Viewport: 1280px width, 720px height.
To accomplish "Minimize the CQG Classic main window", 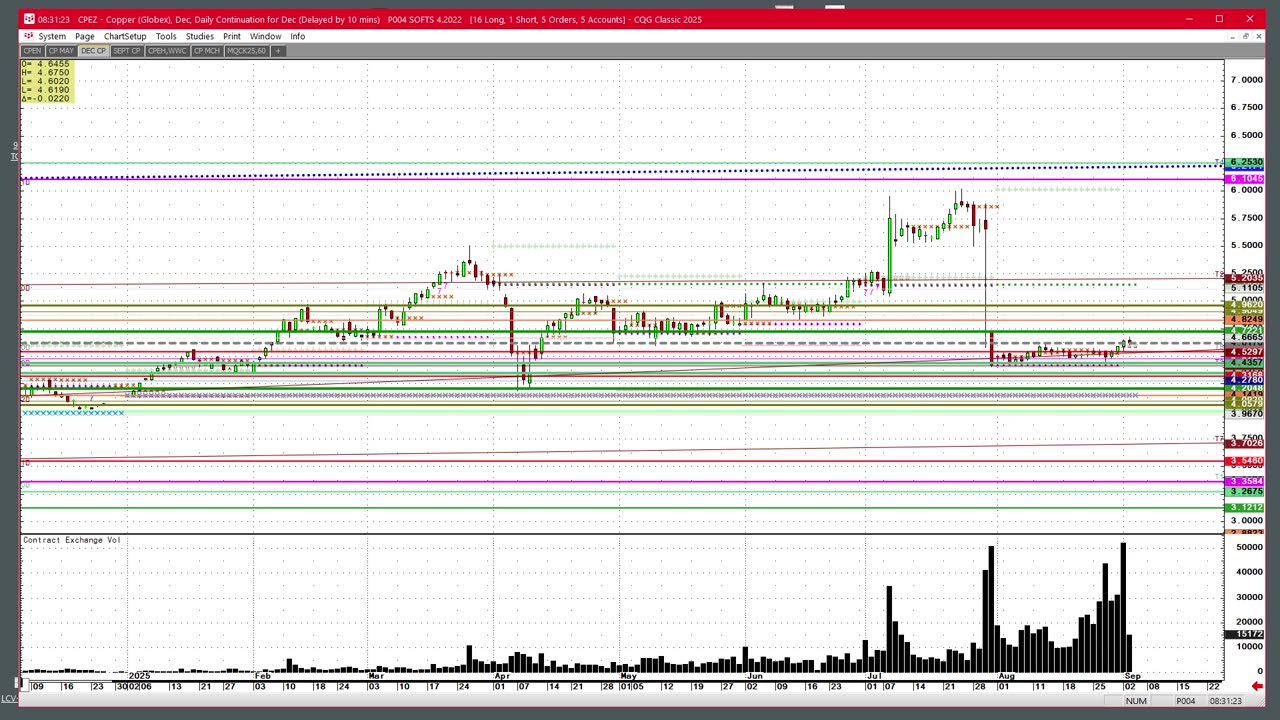I will tap(1189, 19).
